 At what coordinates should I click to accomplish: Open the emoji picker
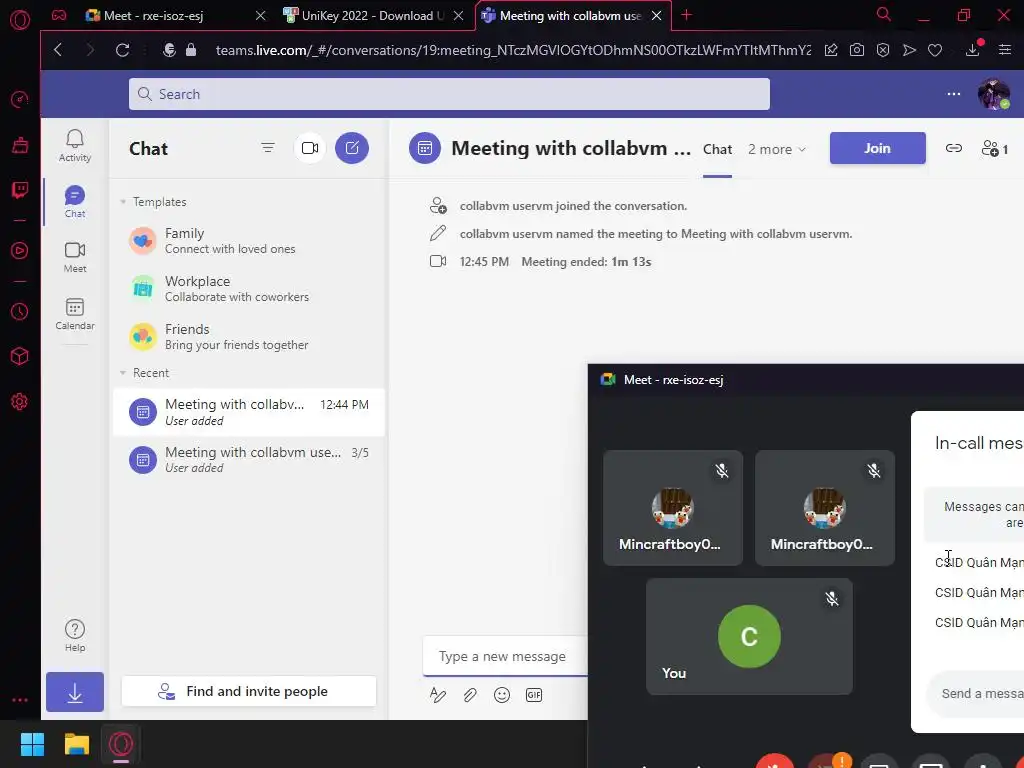coord(502,695)
